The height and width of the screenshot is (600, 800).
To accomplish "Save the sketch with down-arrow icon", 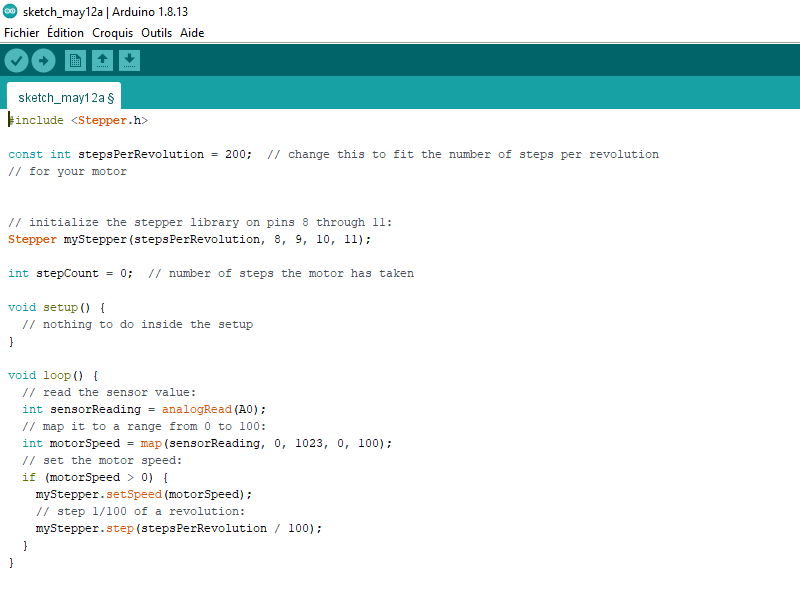I will tap(130, 61).
